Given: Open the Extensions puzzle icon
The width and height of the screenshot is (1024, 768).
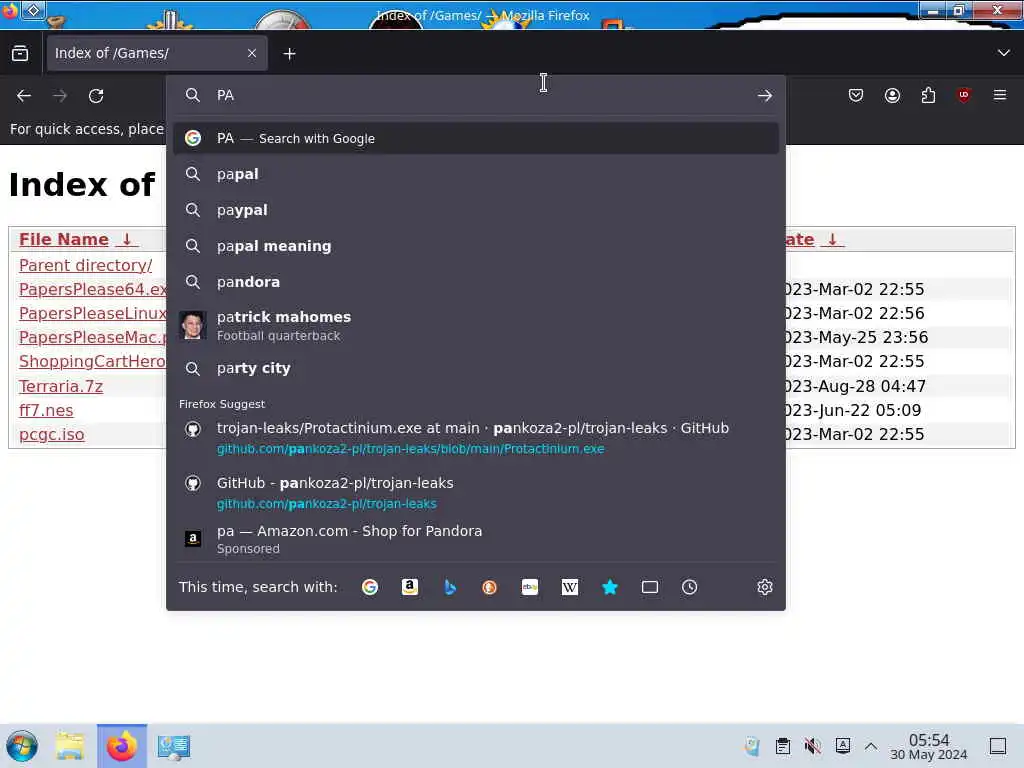Looking at the screenshot, I should coord(928,96).
